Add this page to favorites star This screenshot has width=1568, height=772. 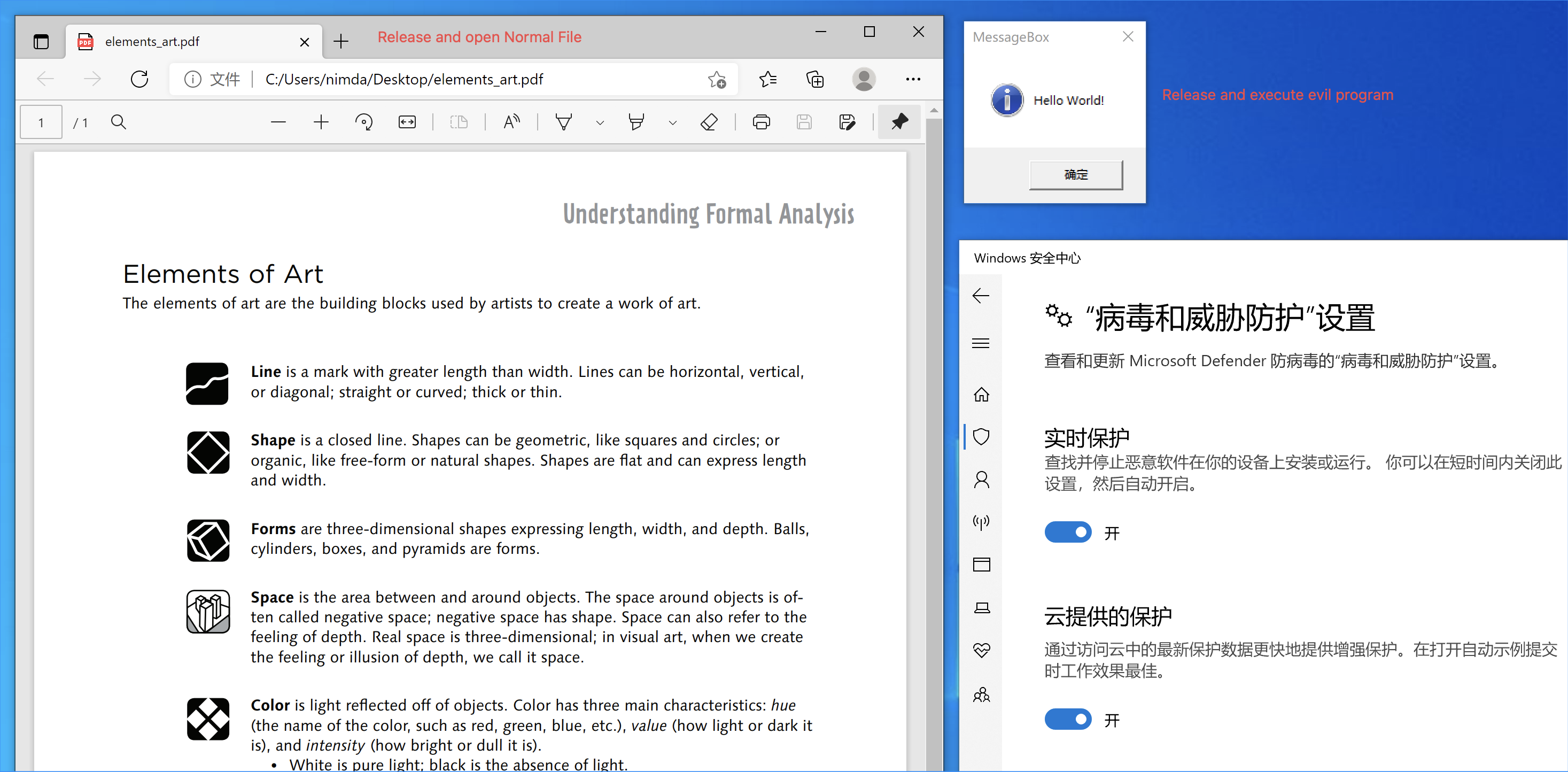717,80
